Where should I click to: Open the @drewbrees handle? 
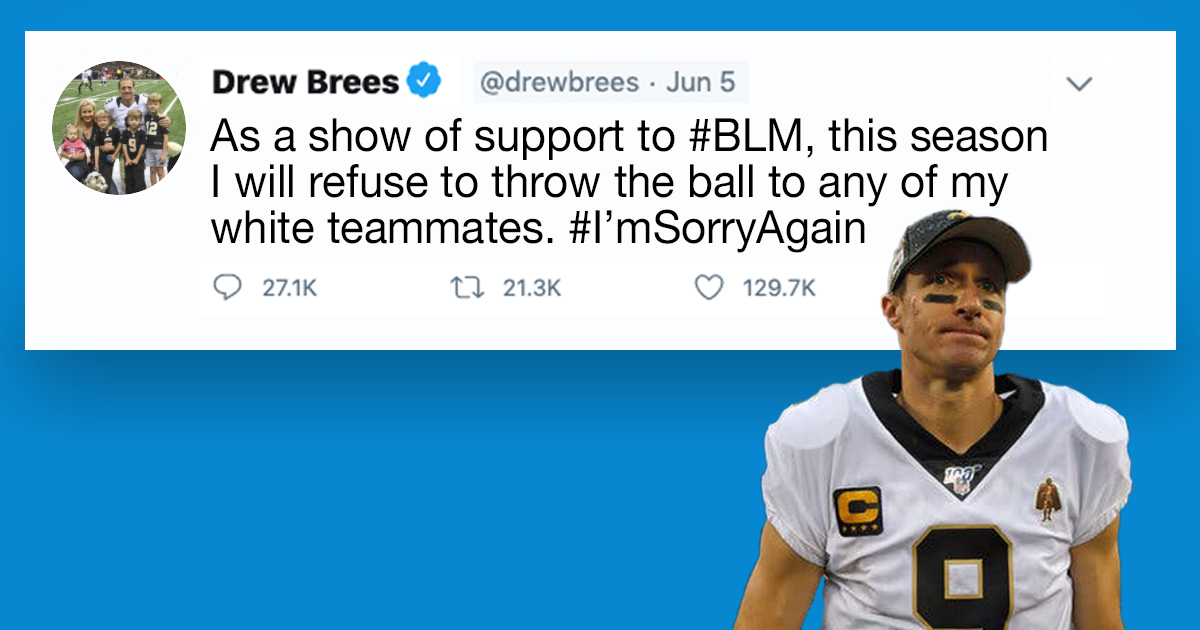(559, 82)
